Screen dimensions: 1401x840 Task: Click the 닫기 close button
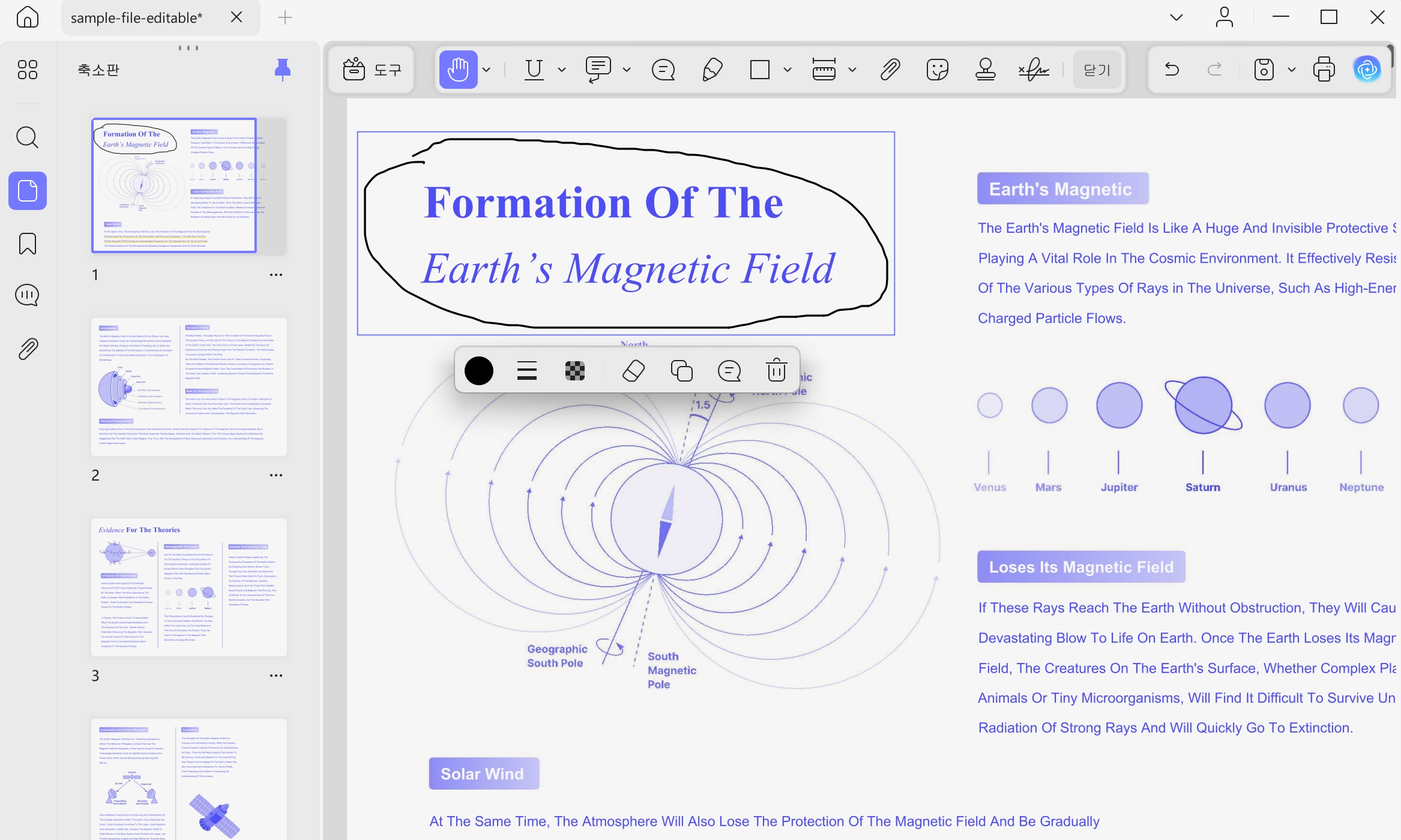[1097, 70]
